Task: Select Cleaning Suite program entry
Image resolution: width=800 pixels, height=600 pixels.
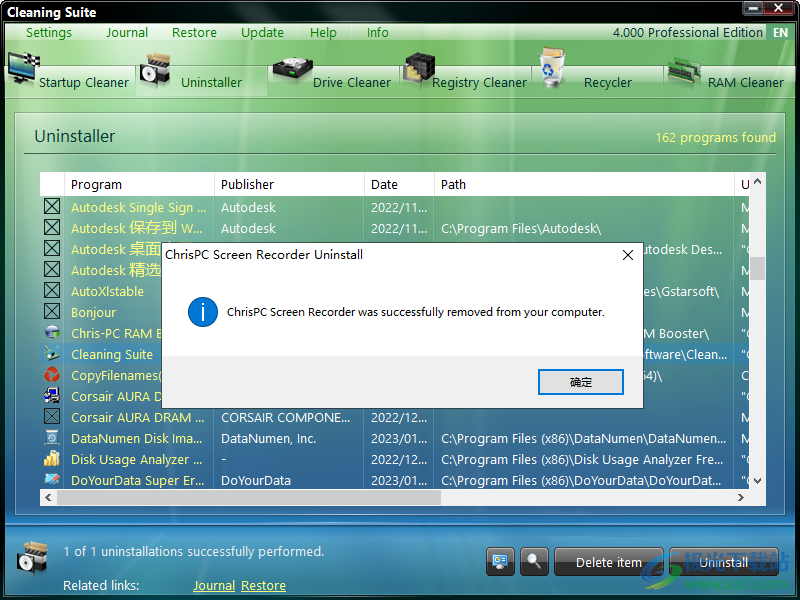Action: 112,354
